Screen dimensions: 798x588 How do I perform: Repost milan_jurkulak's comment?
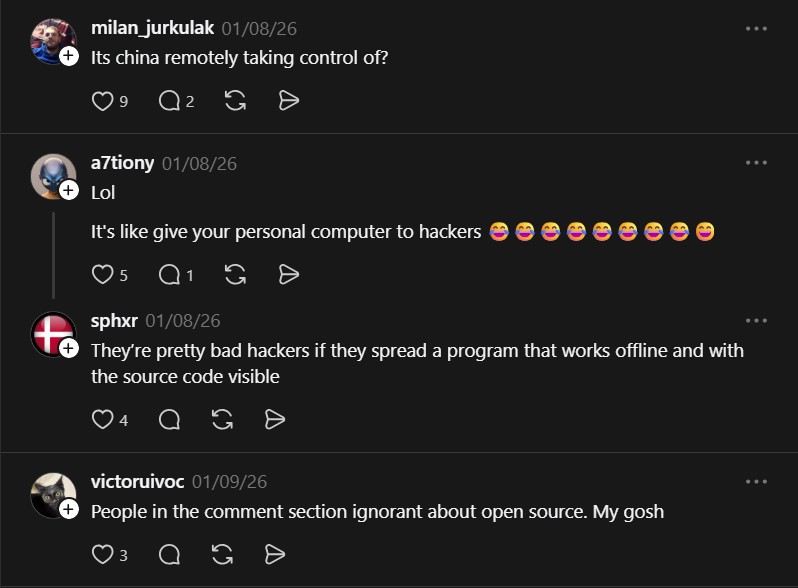236,100
